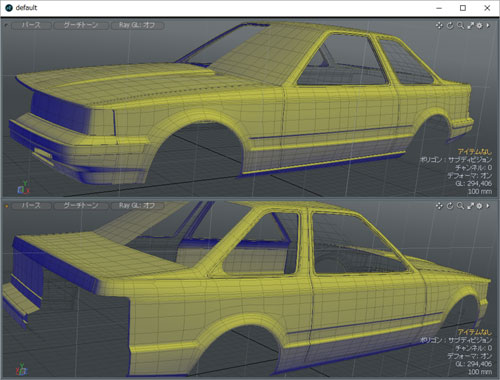Click the pan view icon in top viewport
The image size is (500, 380).
(x=439, y=25)
